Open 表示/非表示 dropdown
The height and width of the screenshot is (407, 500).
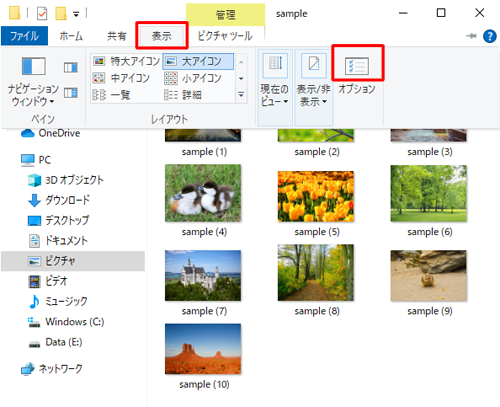click(313, 87)
